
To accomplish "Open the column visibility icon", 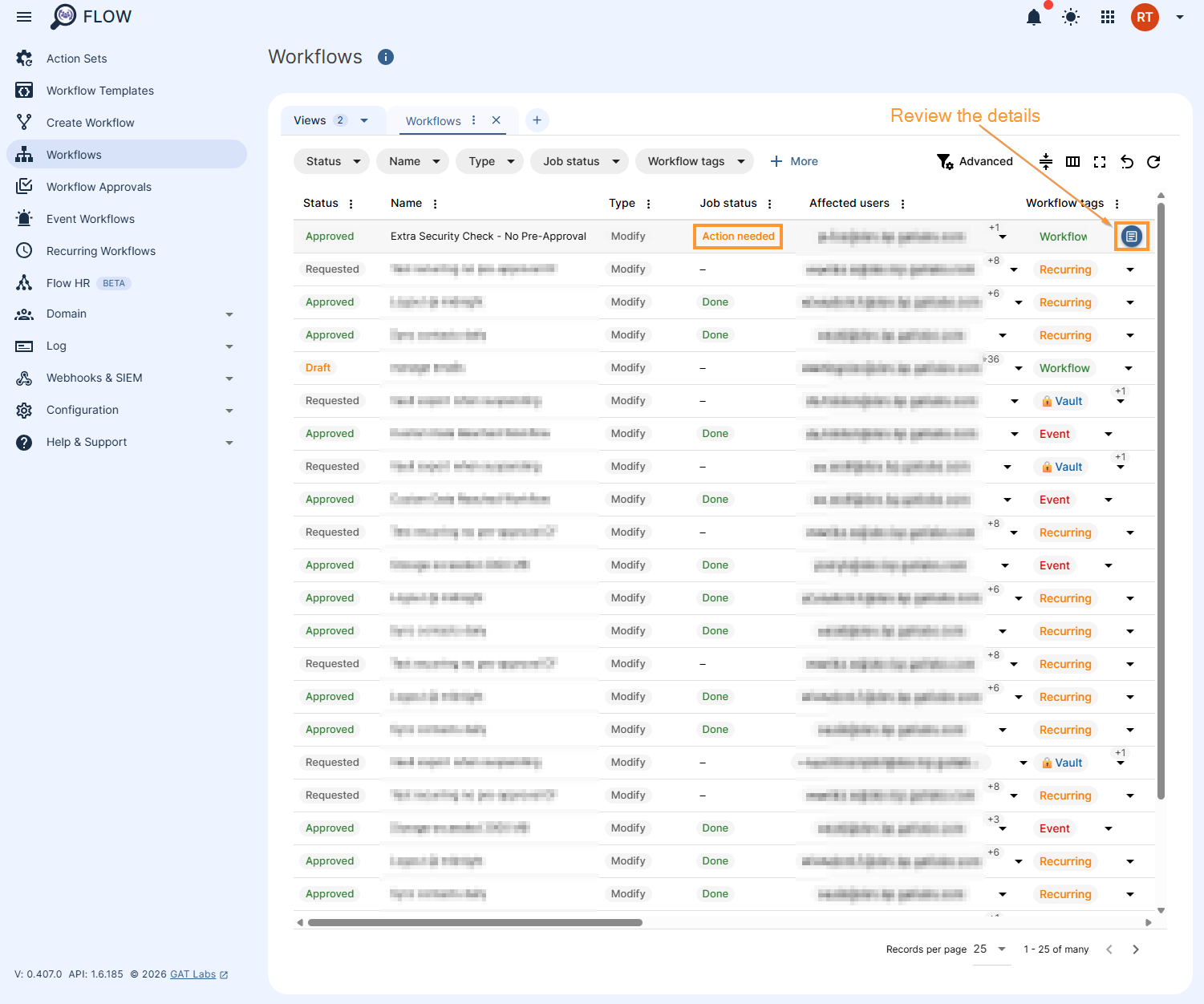I will pos(1072,161).
